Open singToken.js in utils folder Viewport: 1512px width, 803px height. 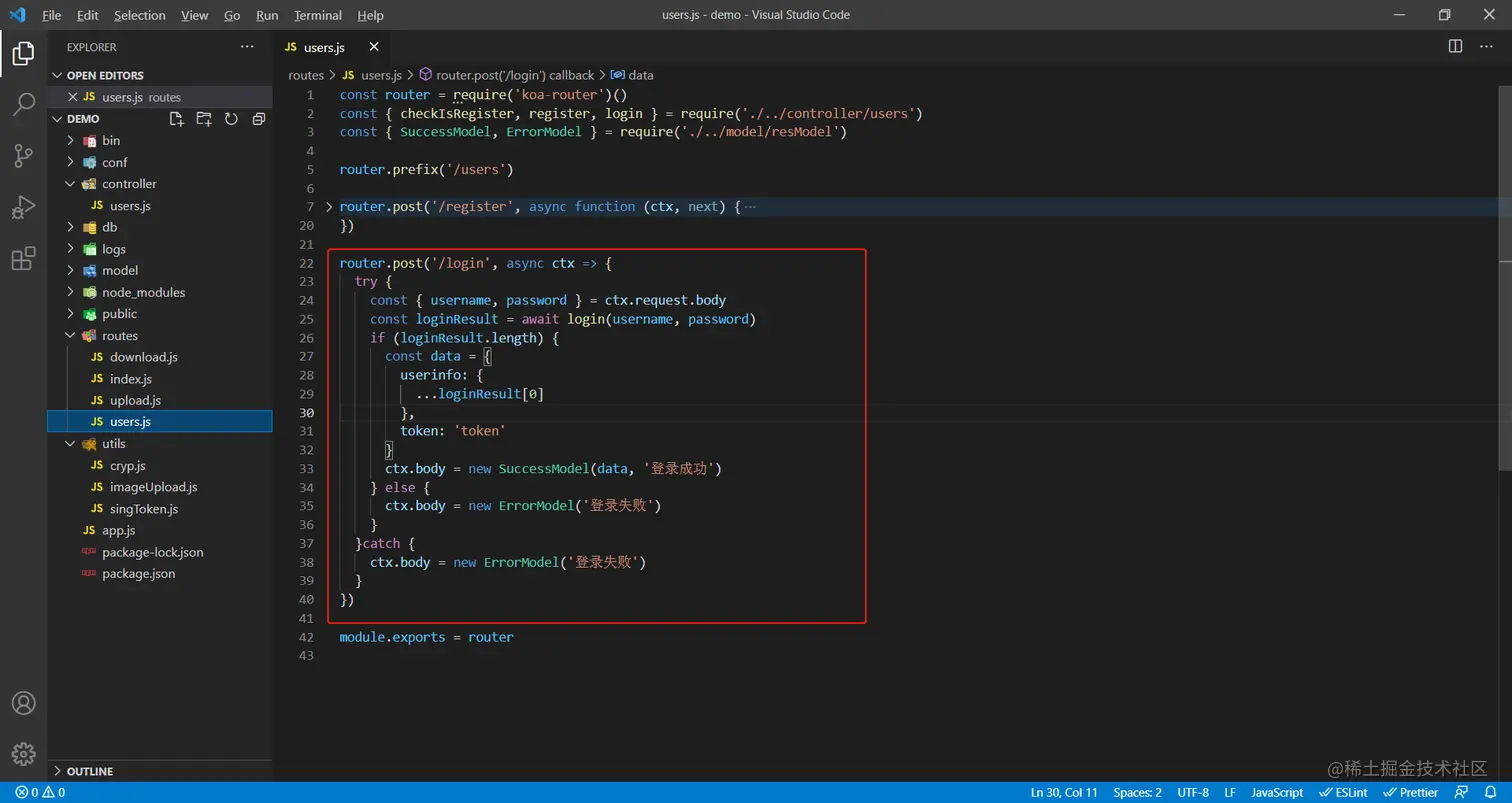144,509
